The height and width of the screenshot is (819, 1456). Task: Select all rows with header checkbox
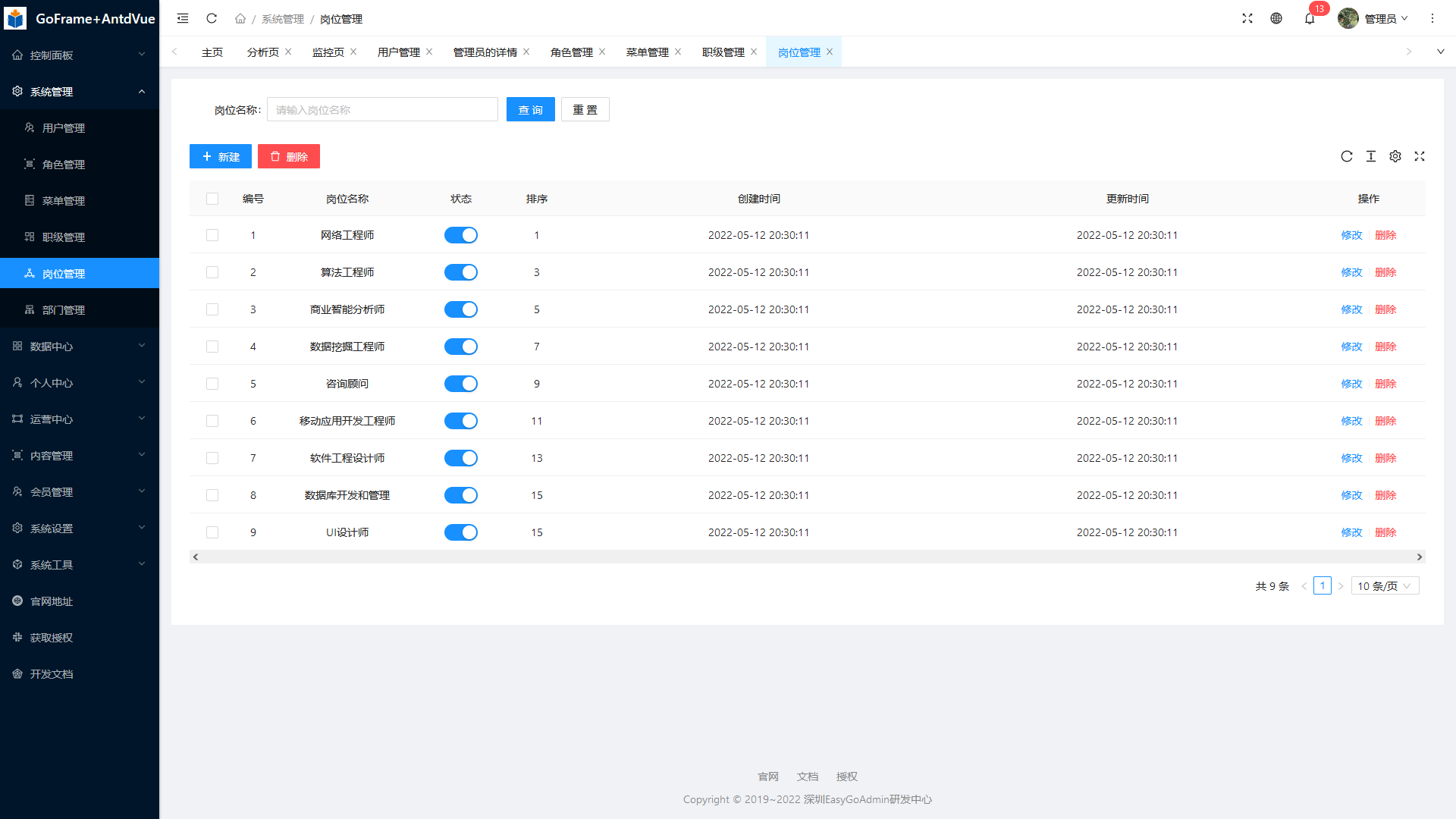212,199
